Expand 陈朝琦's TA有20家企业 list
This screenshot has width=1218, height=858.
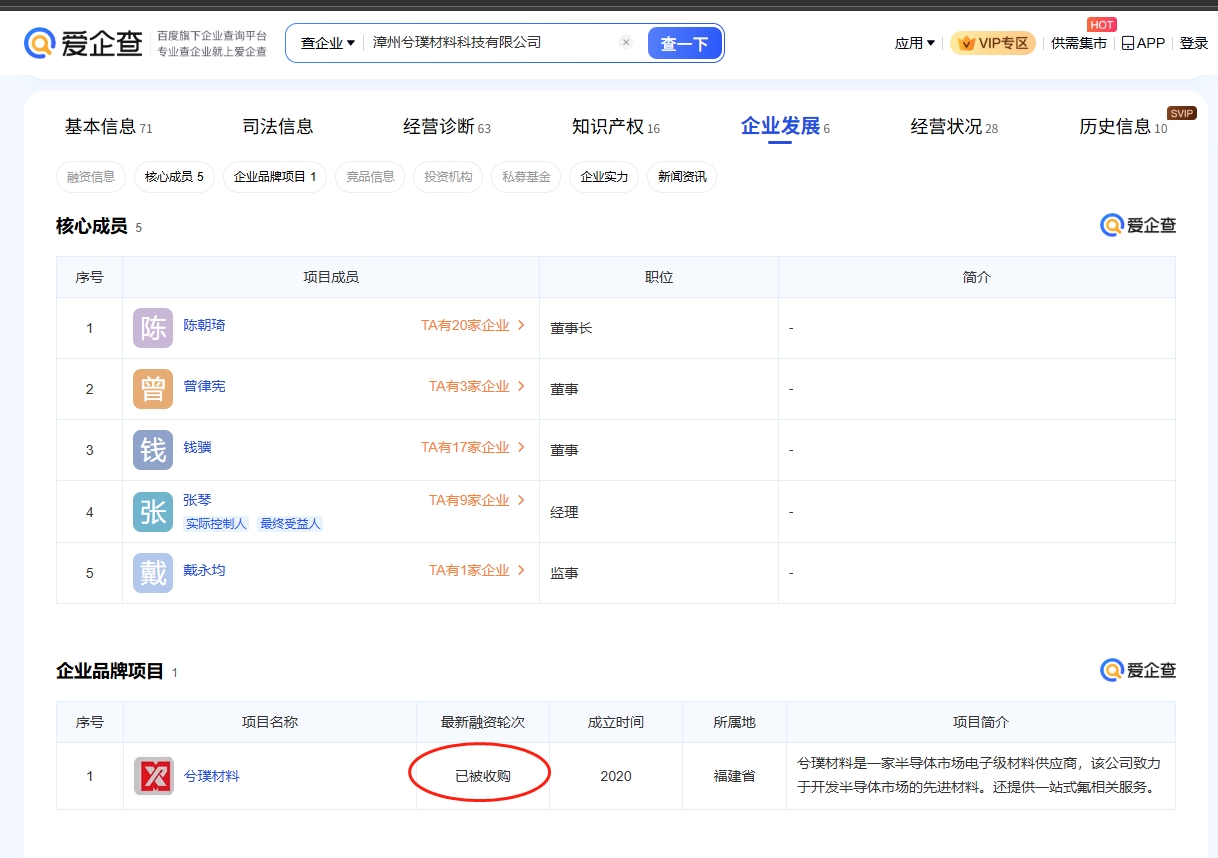pos(473,325)
